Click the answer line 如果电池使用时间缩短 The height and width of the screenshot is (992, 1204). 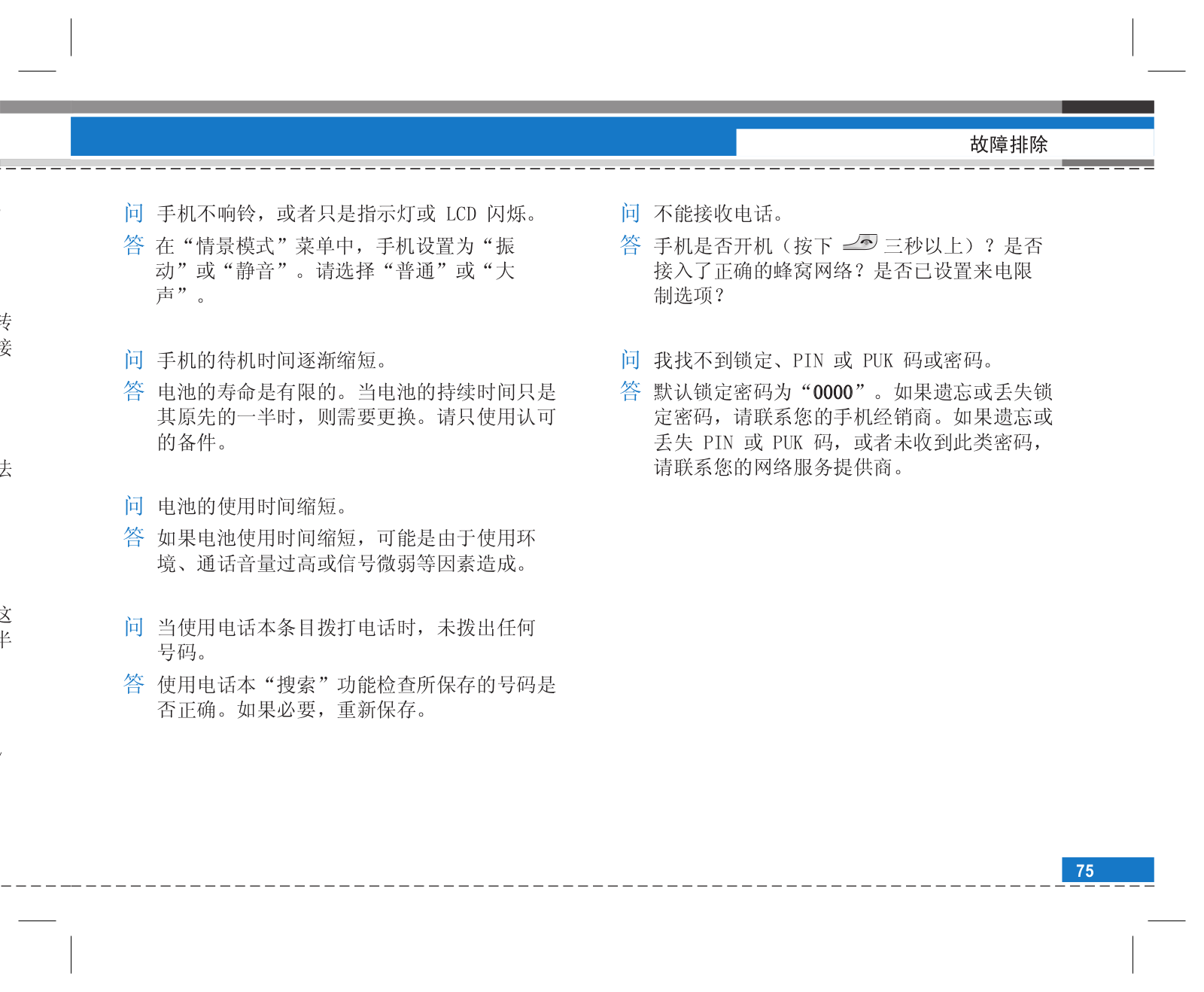pyautogui.click(x=346, y=538)
